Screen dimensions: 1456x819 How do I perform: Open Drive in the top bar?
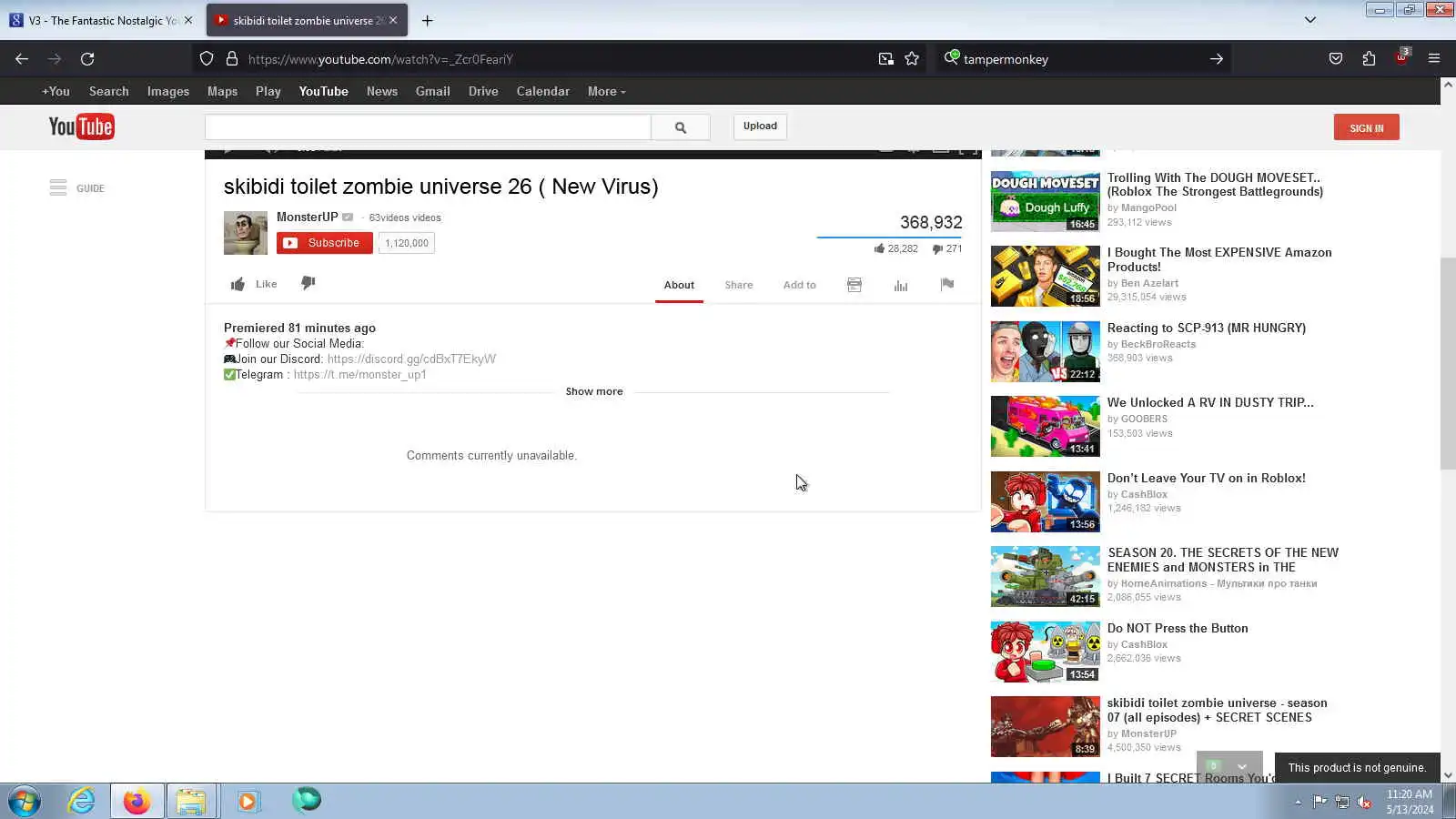click(483, 91)
